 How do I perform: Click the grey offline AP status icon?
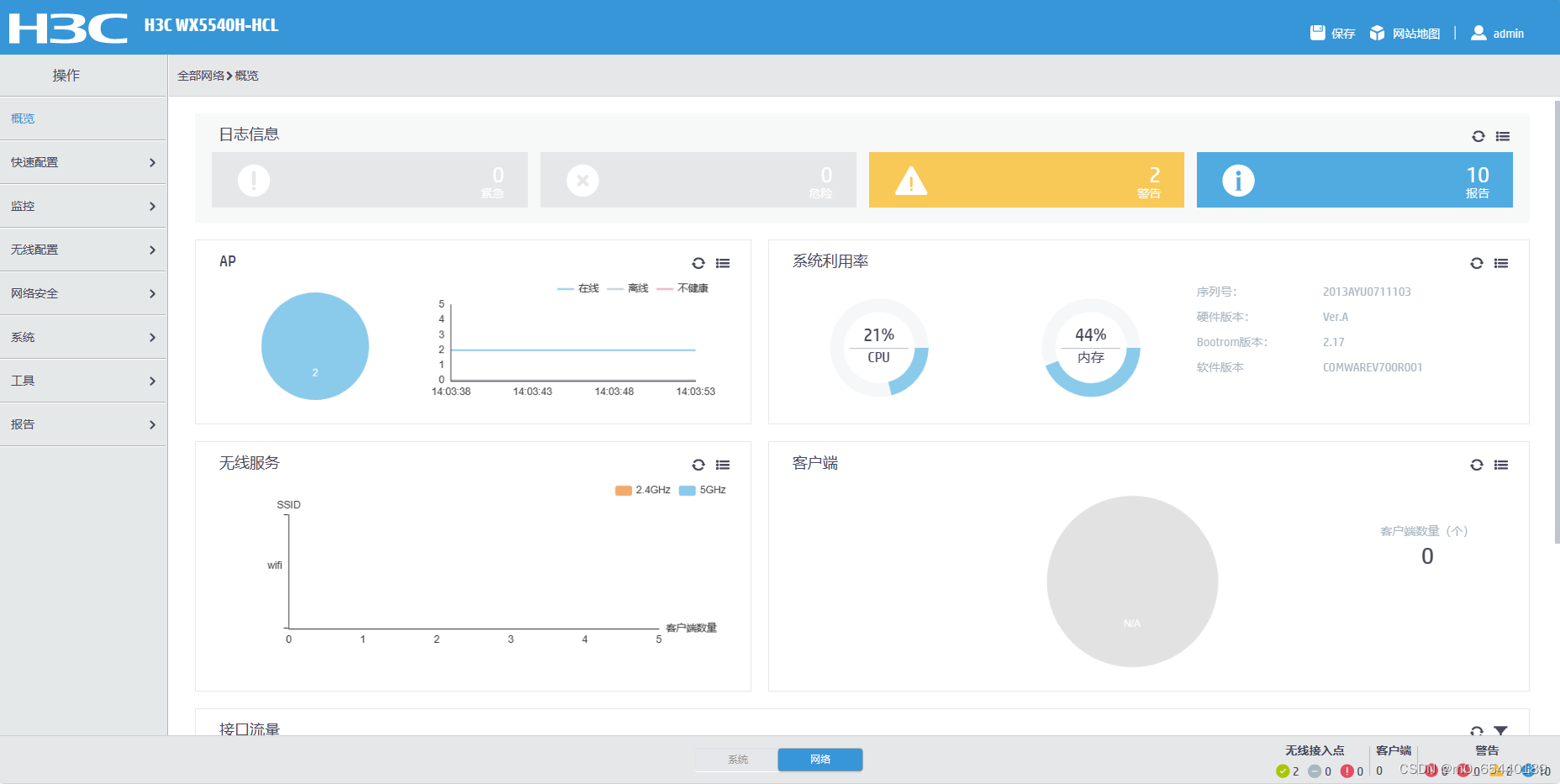coord(1315,771)
